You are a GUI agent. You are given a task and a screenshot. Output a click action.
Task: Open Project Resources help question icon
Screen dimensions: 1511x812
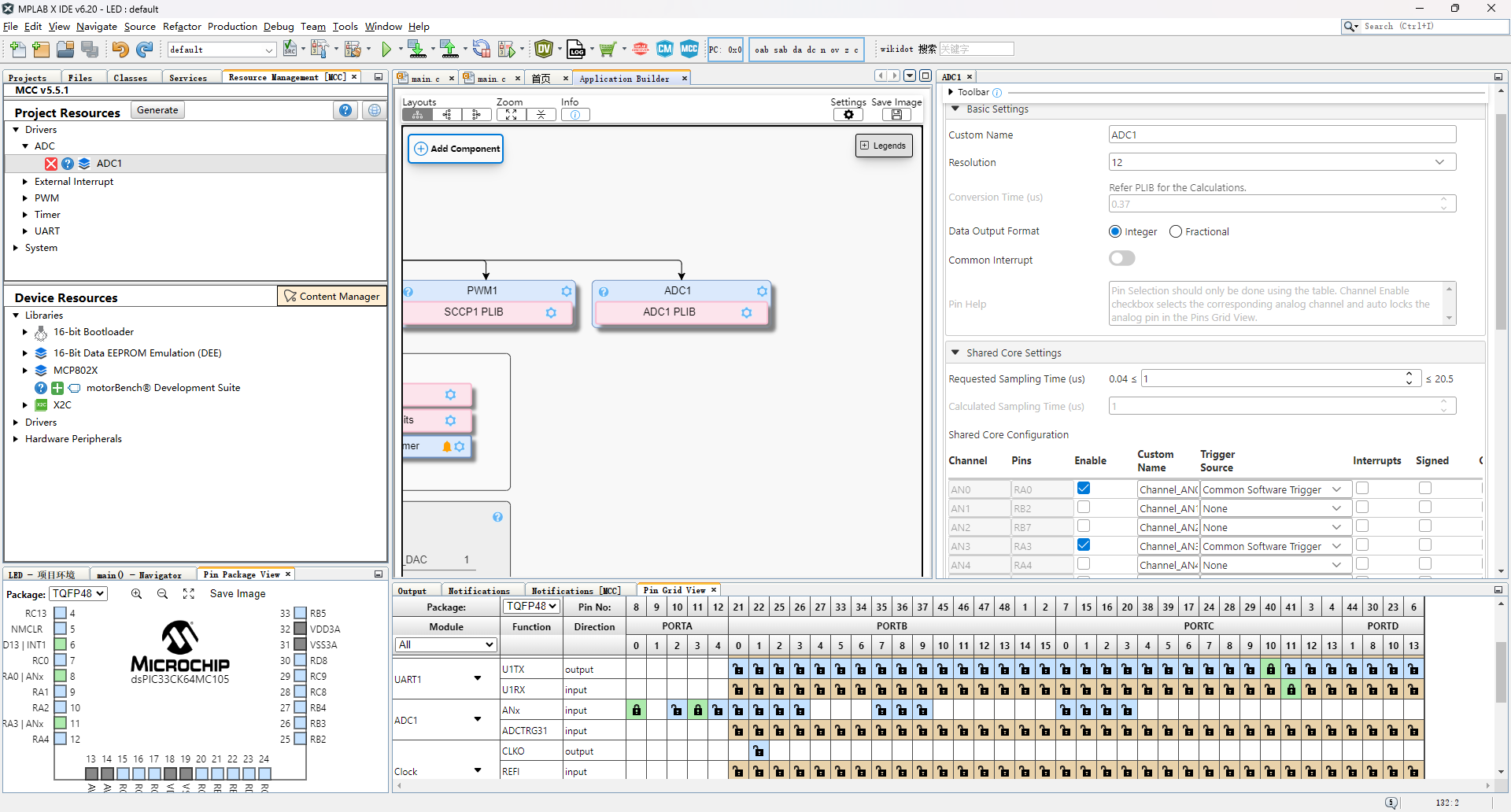345,110
